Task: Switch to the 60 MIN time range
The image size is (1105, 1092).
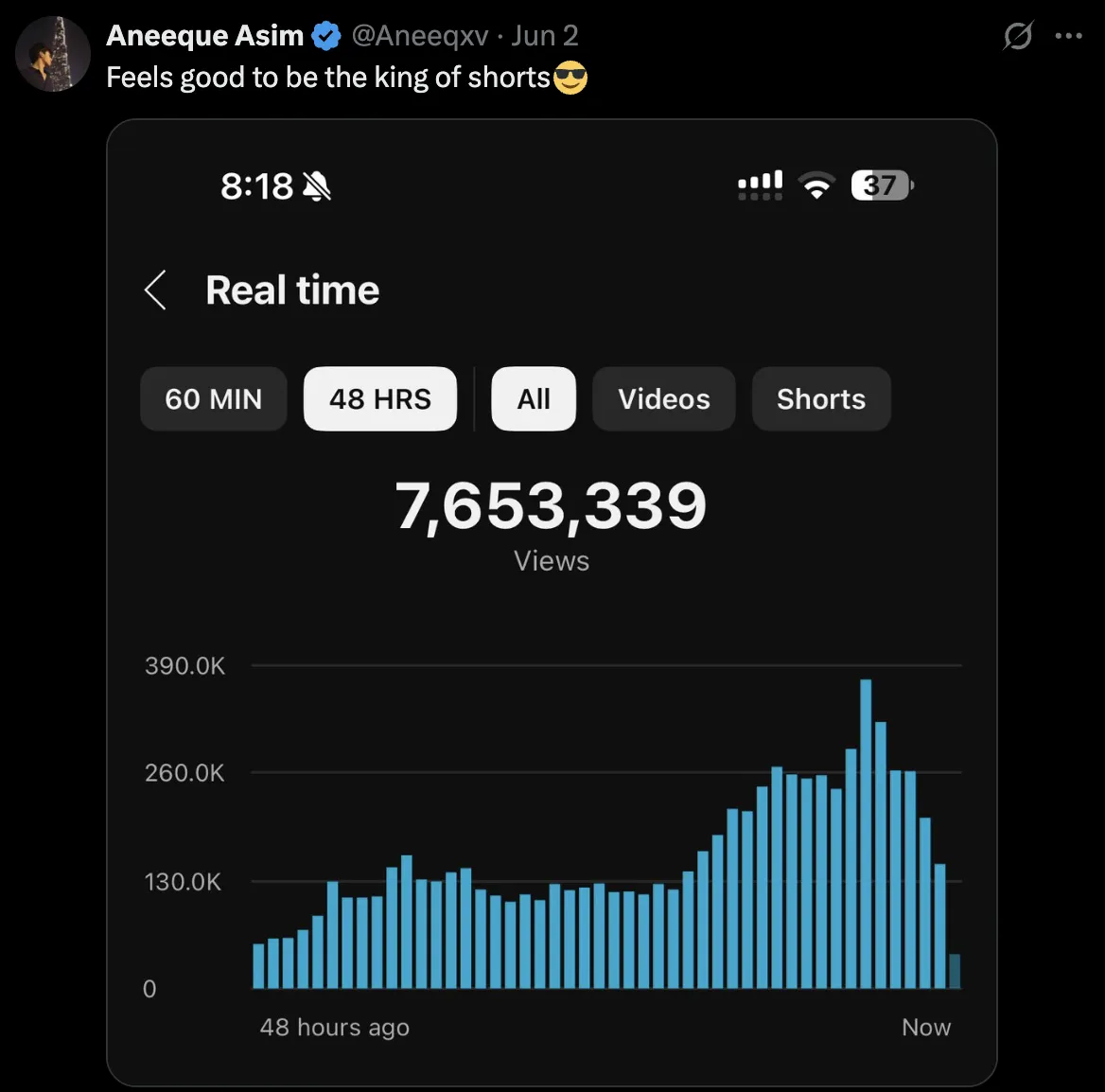Action: pos(214,399)
